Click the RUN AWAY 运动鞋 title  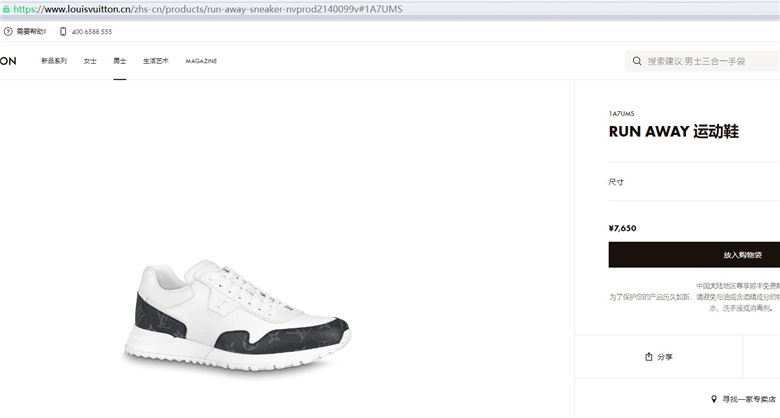point(674,131)
